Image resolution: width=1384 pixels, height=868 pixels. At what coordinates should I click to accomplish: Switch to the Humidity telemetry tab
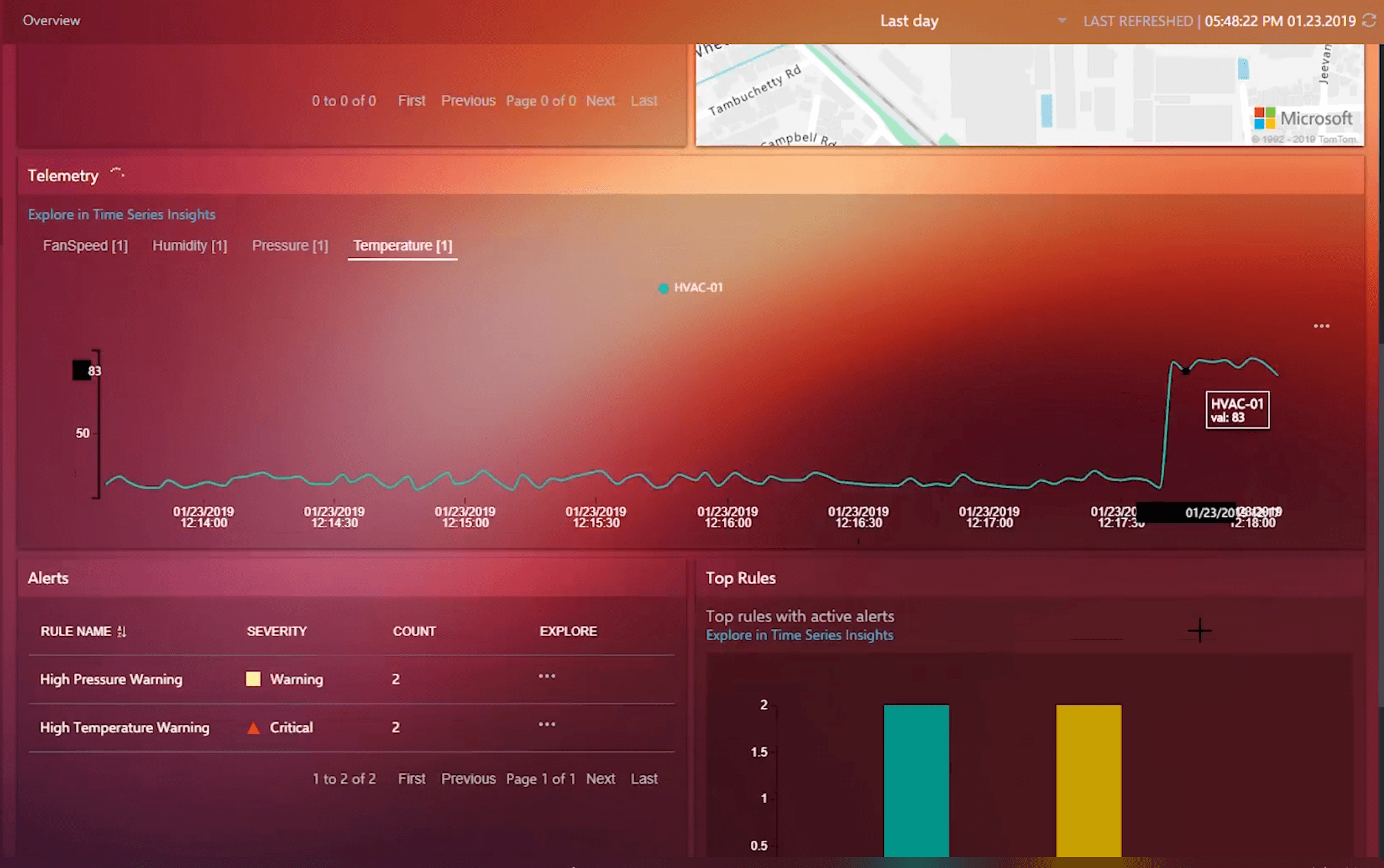[189, 246]
